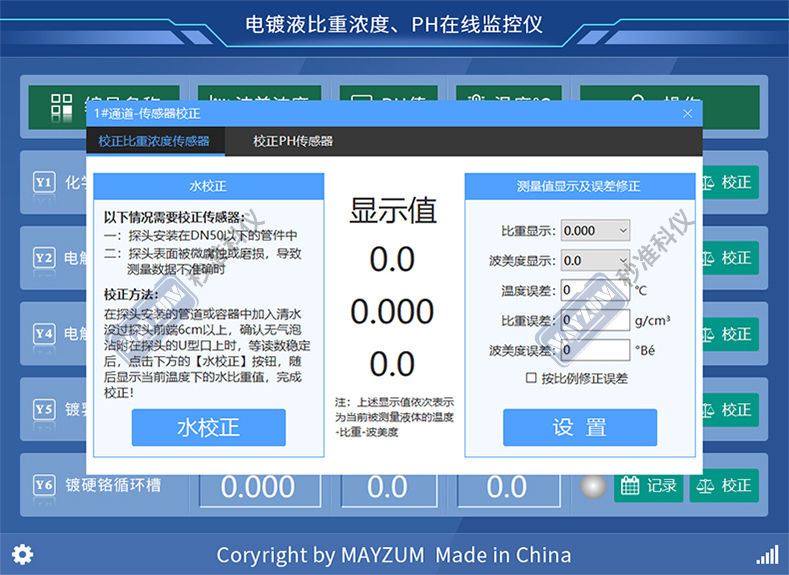Click the Y2 channel icon
The image size is (789, 575).
pos(44,258)
